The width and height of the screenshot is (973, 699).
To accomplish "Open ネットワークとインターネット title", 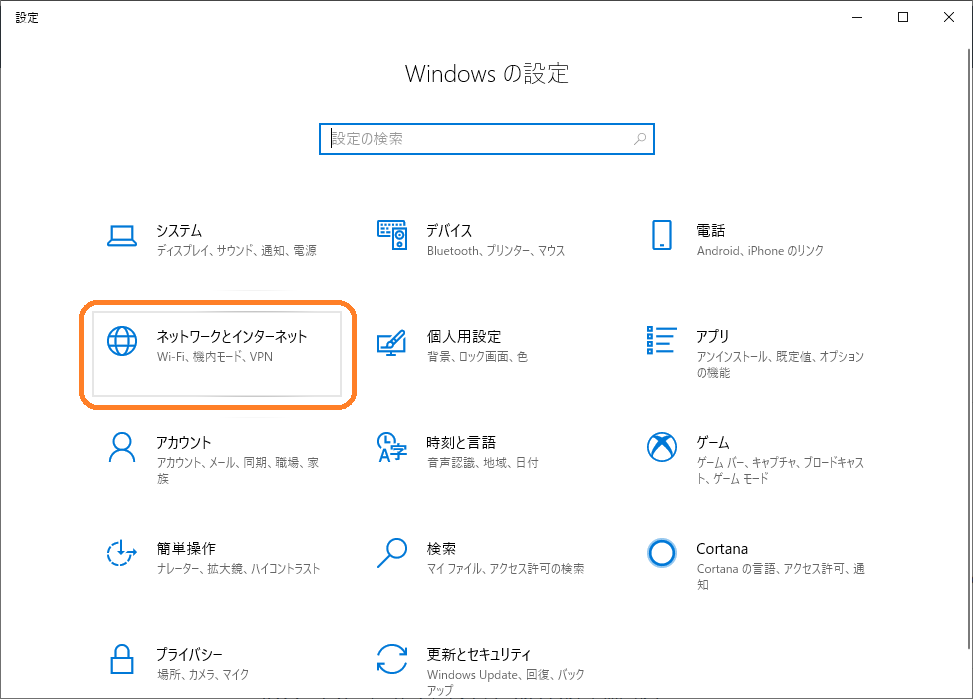I will tap(231, 336).
